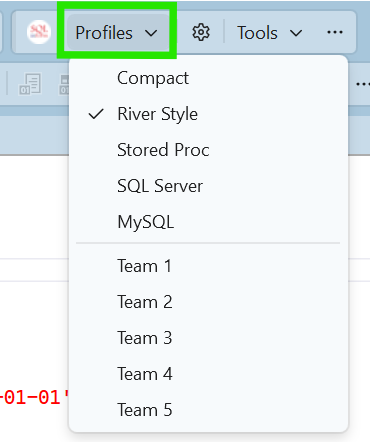
Task: Choose the River Style profile
Action: (208, 114)
